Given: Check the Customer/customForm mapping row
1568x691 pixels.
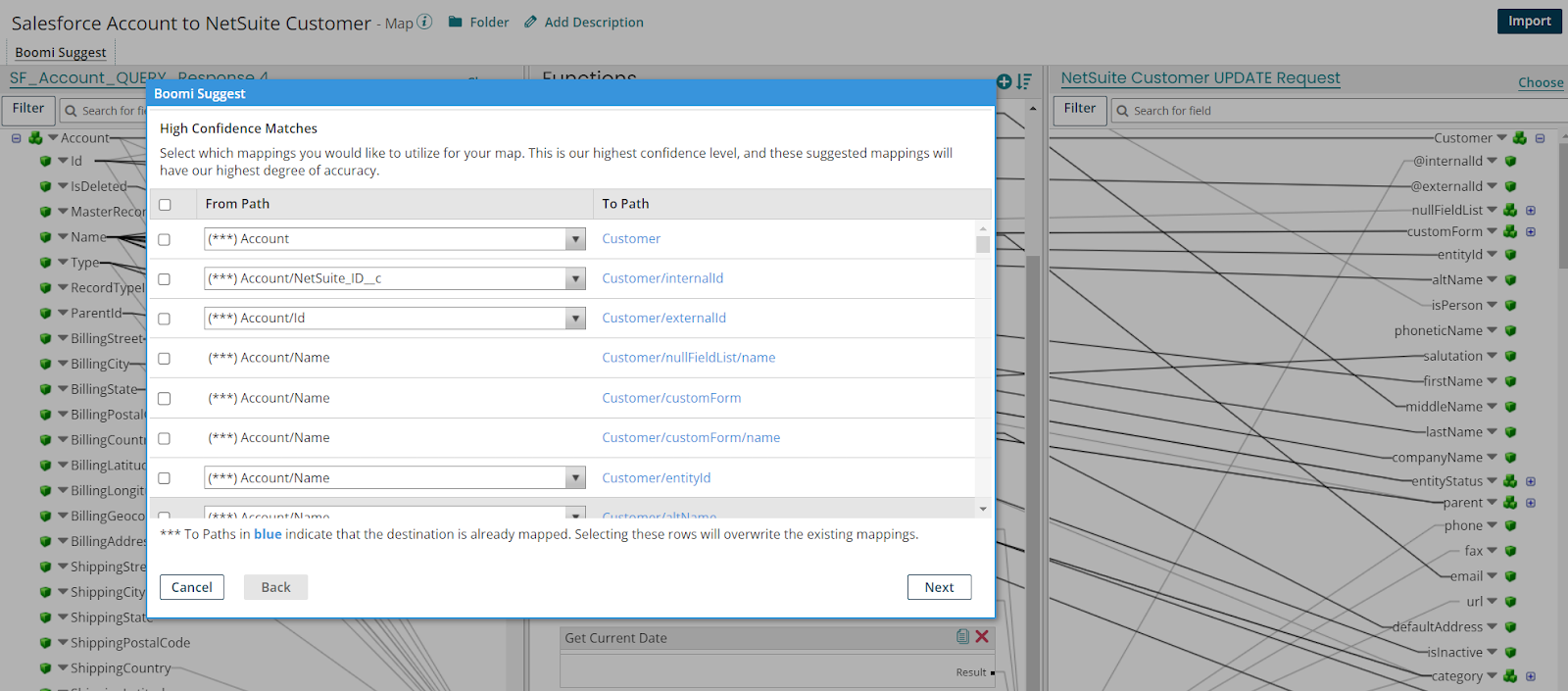Looking at the screenshot, I should coord(165,399).
